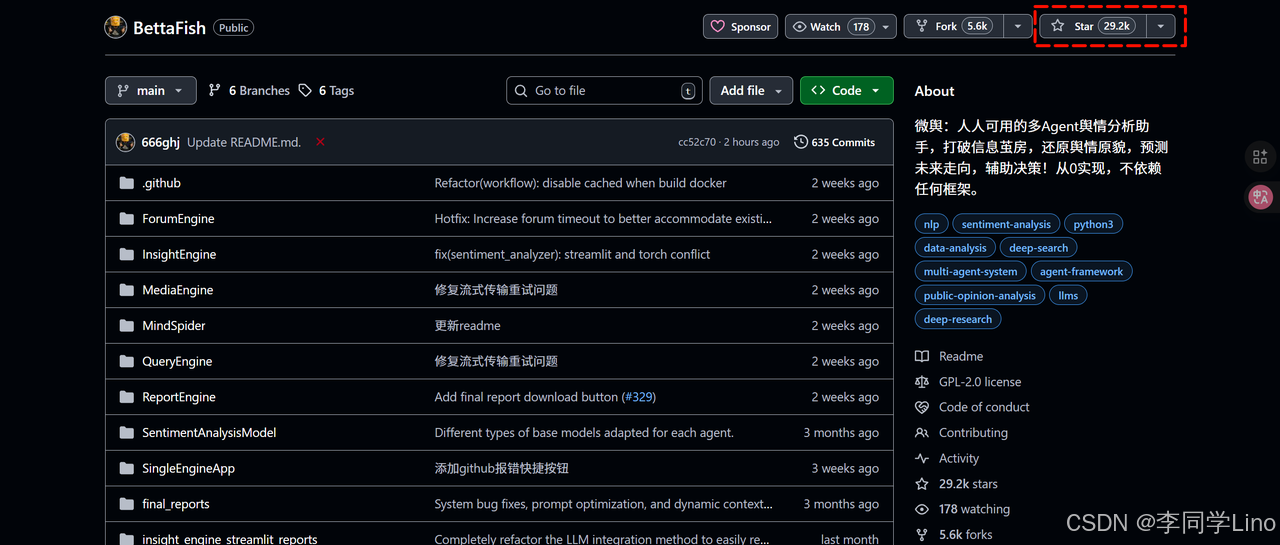Select the public-opinion-analysis topic tag
1280x545 pixels.
(980, 296)
